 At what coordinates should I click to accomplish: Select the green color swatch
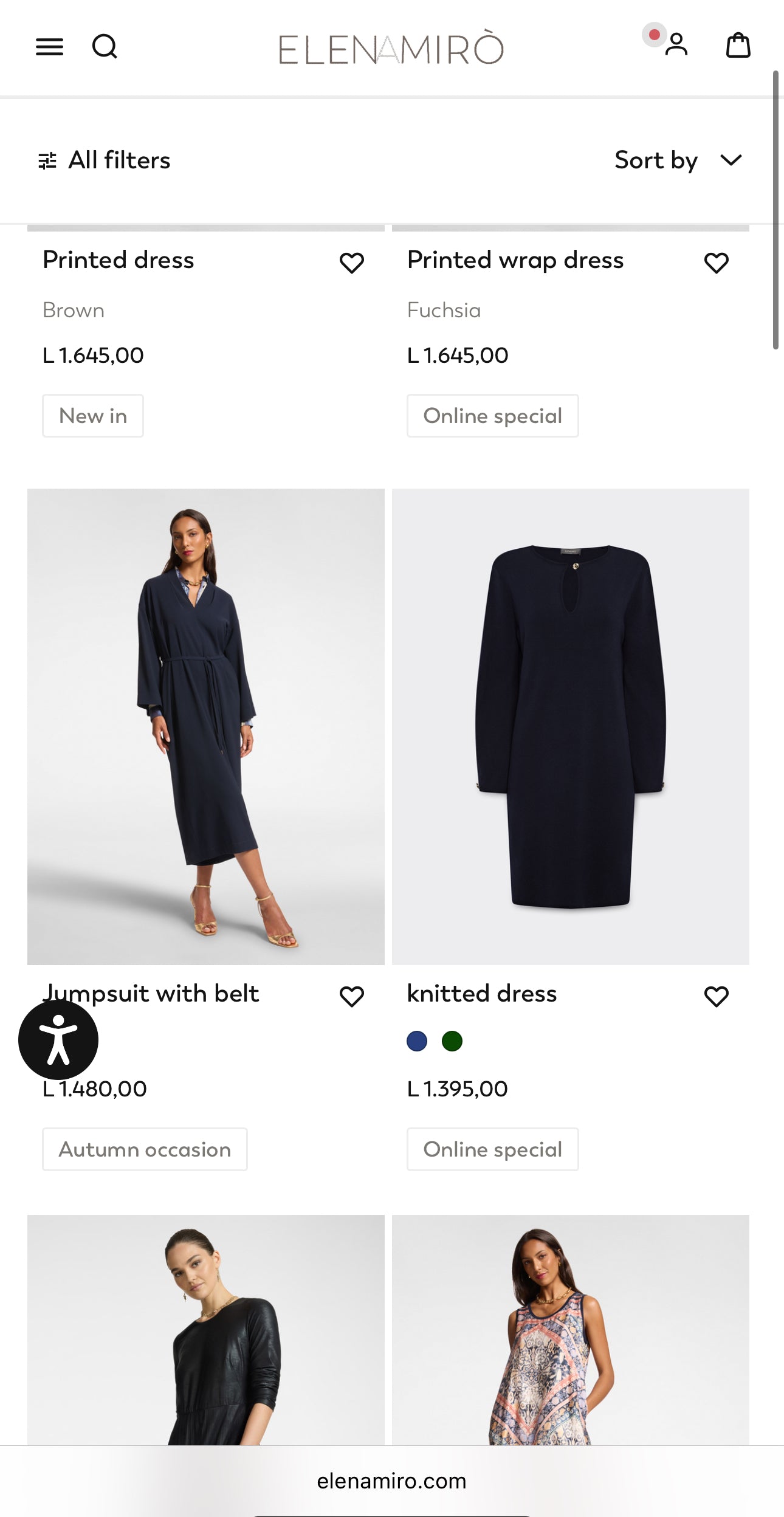[452, 1041]
